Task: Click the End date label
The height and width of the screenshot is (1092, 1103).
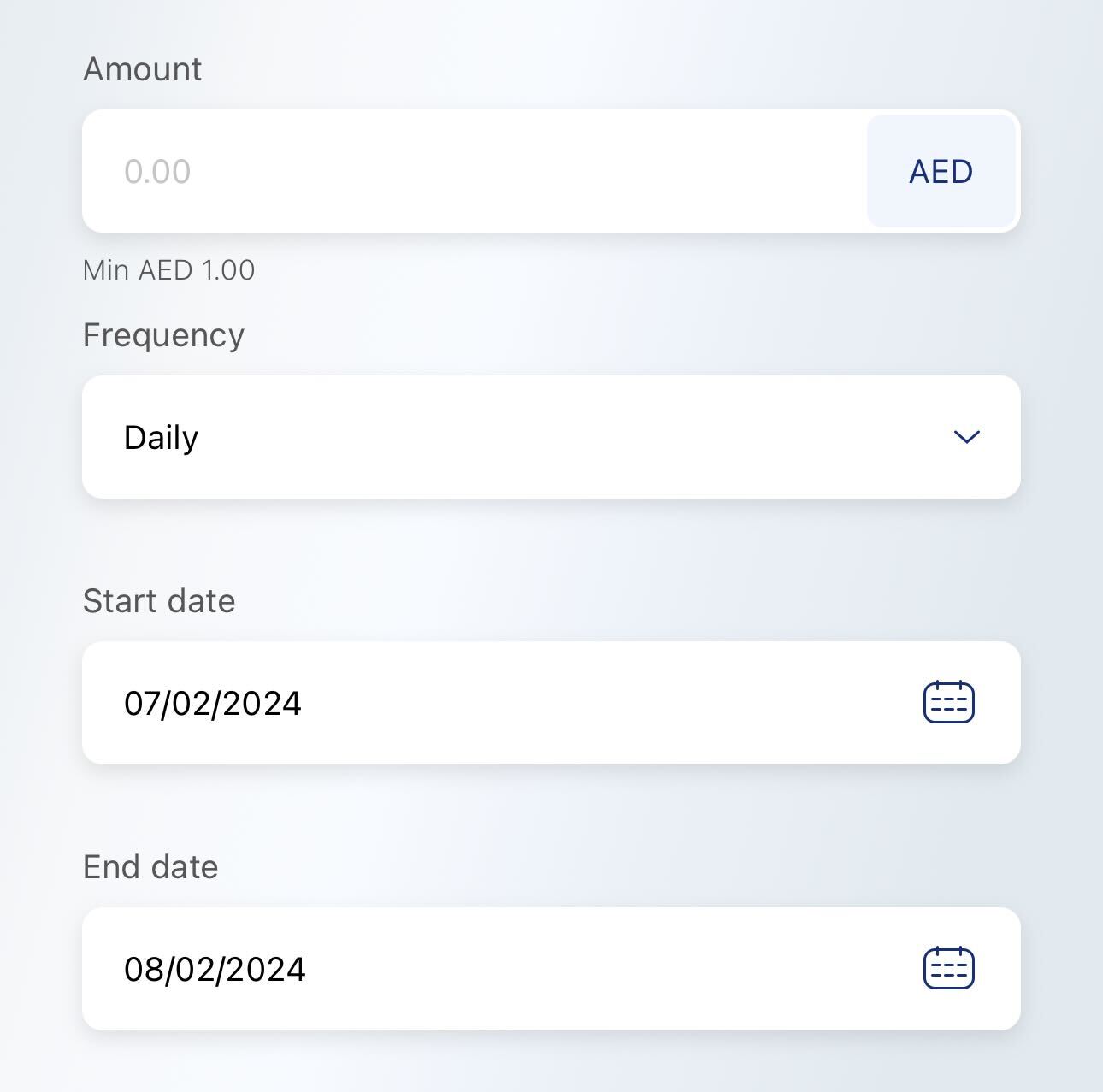Action: coord(150,867)
